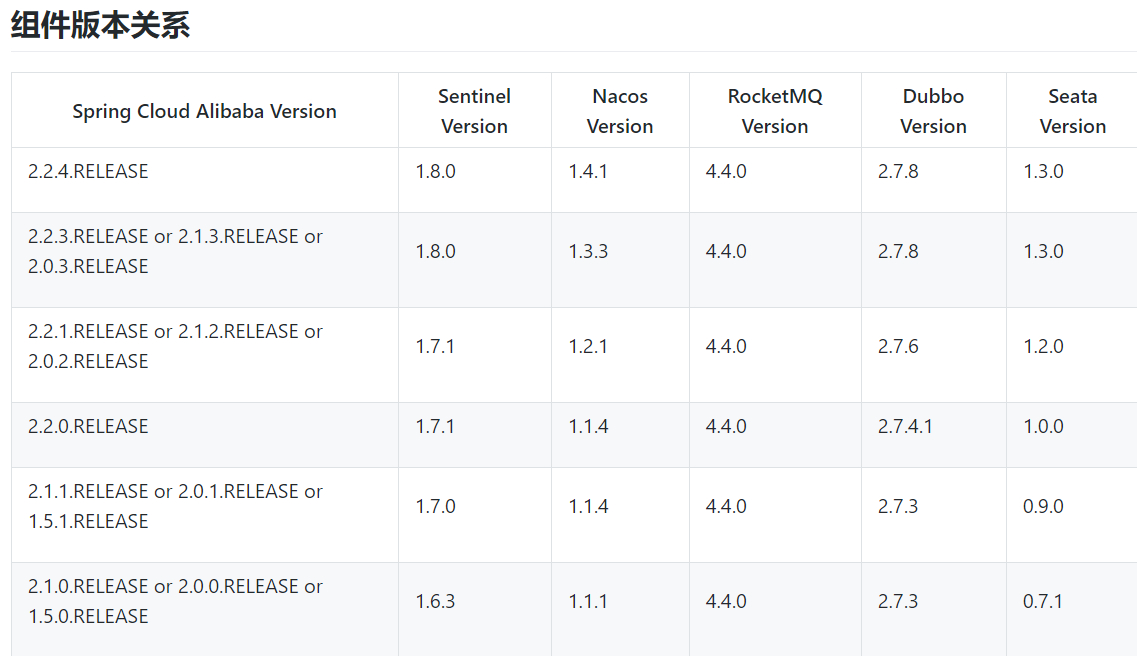Click the cell starting with 2.2.3.RELEASE

click(x=175, y=251)
